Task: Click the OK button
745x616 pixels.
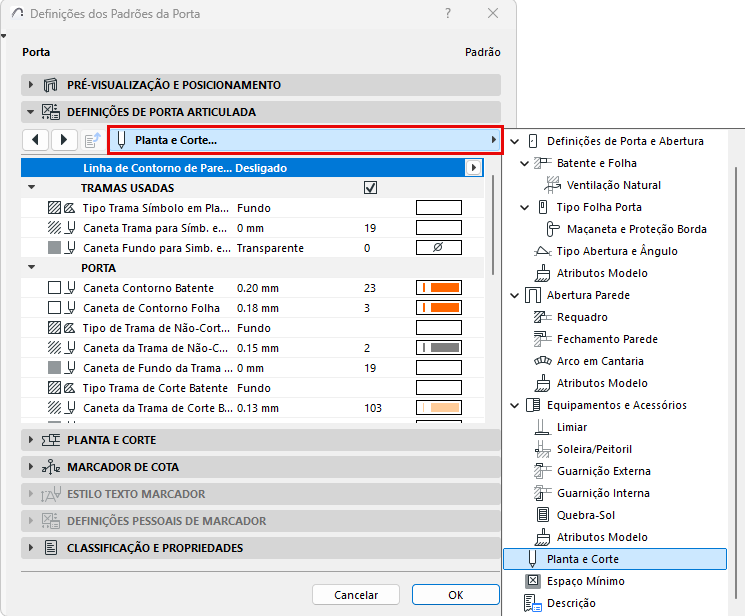Action: [x=456, y=595]
